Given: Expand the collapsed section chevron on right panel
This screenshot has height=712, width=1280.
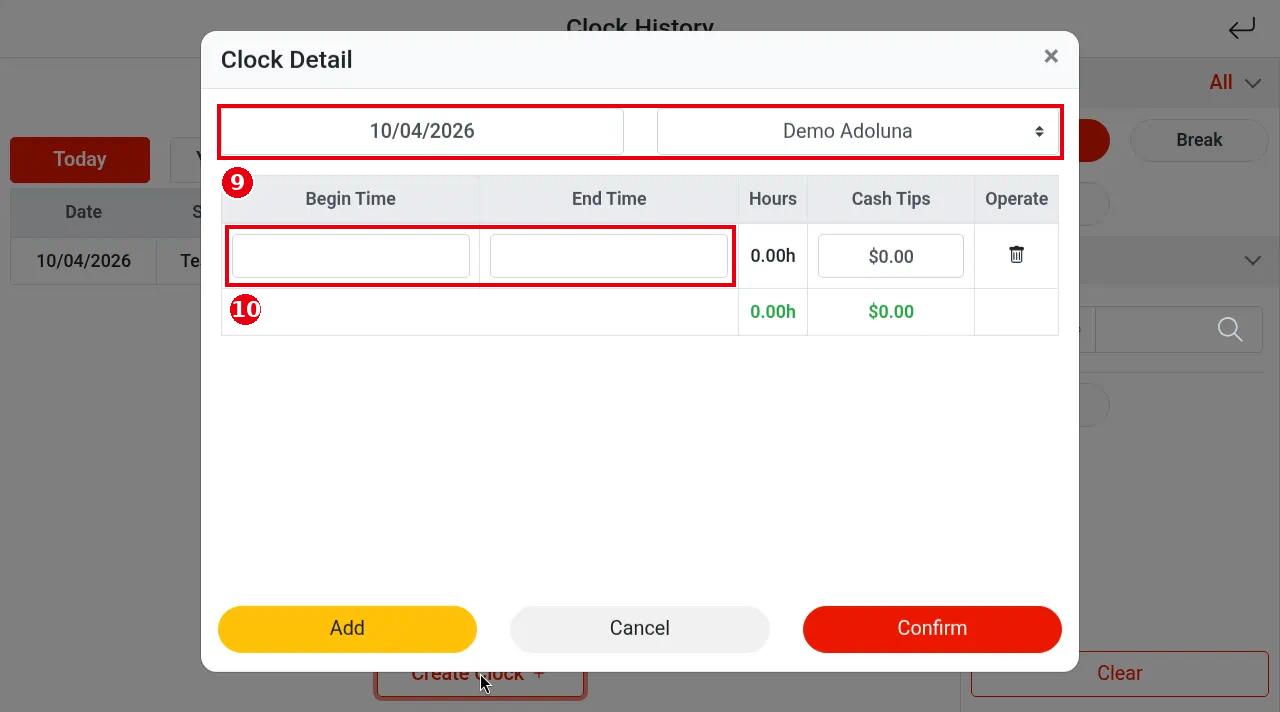Looking at the screenshot, I should (x=1252, y=260).
